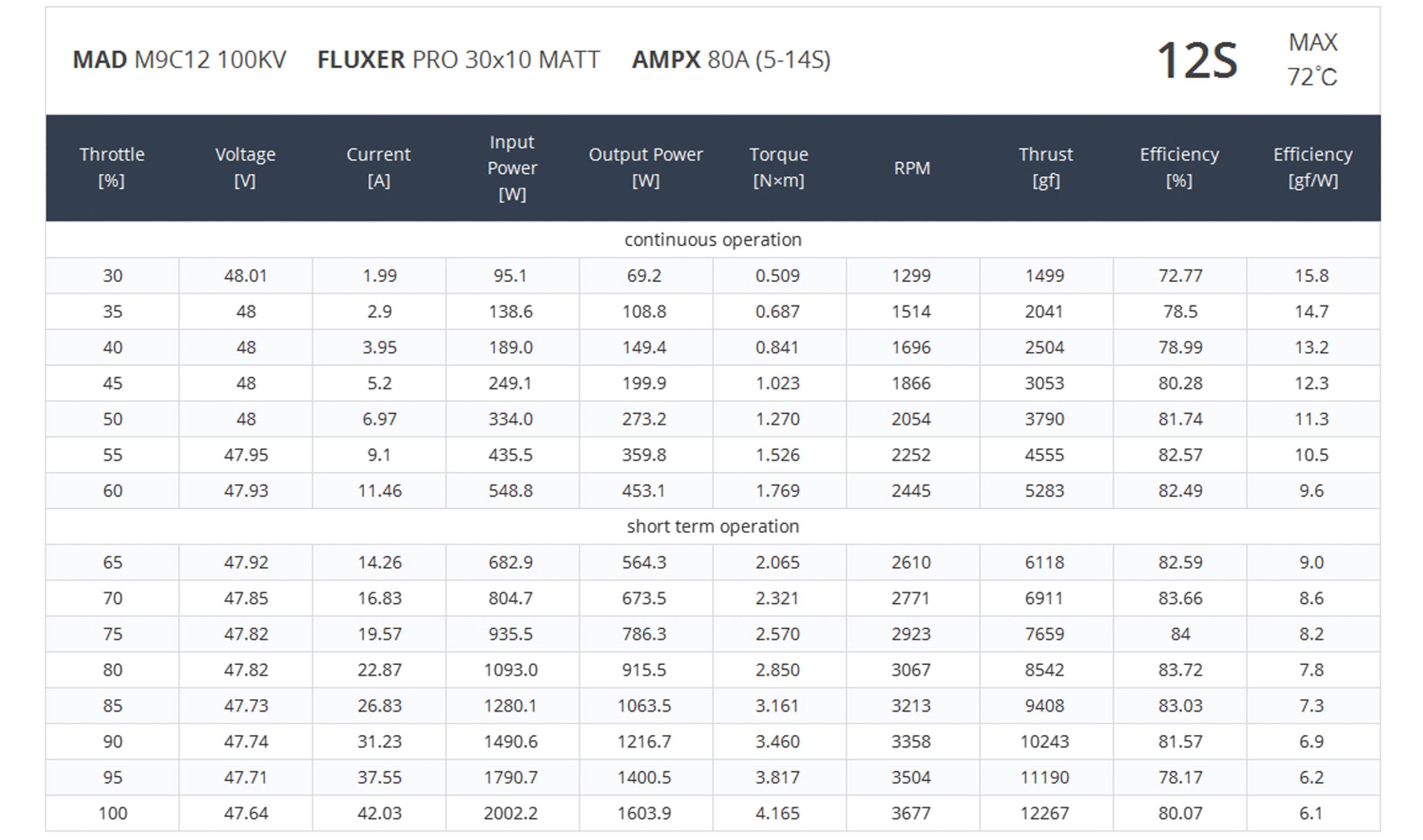
Task: Click the Torque [N×m] column header
Action: coord(779,167)
